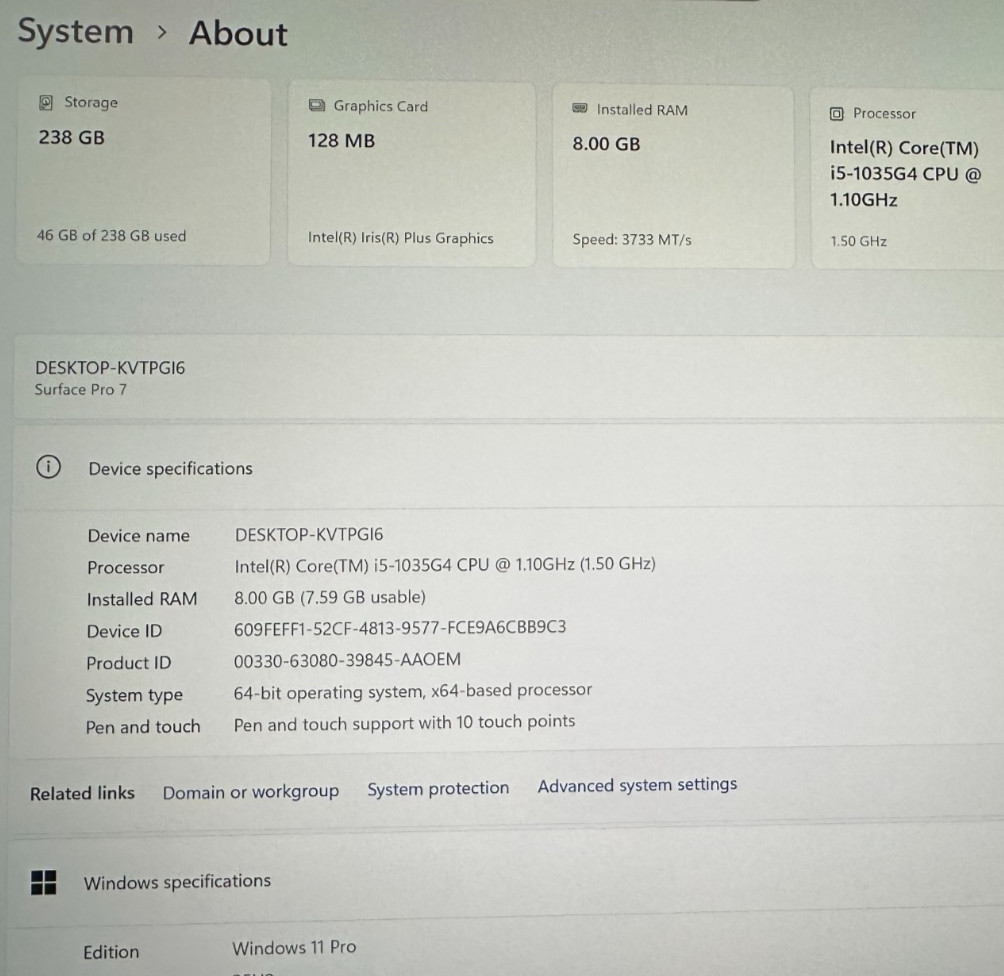Click the Windows logo icon
1004x976 pixels.
(44, 882)
